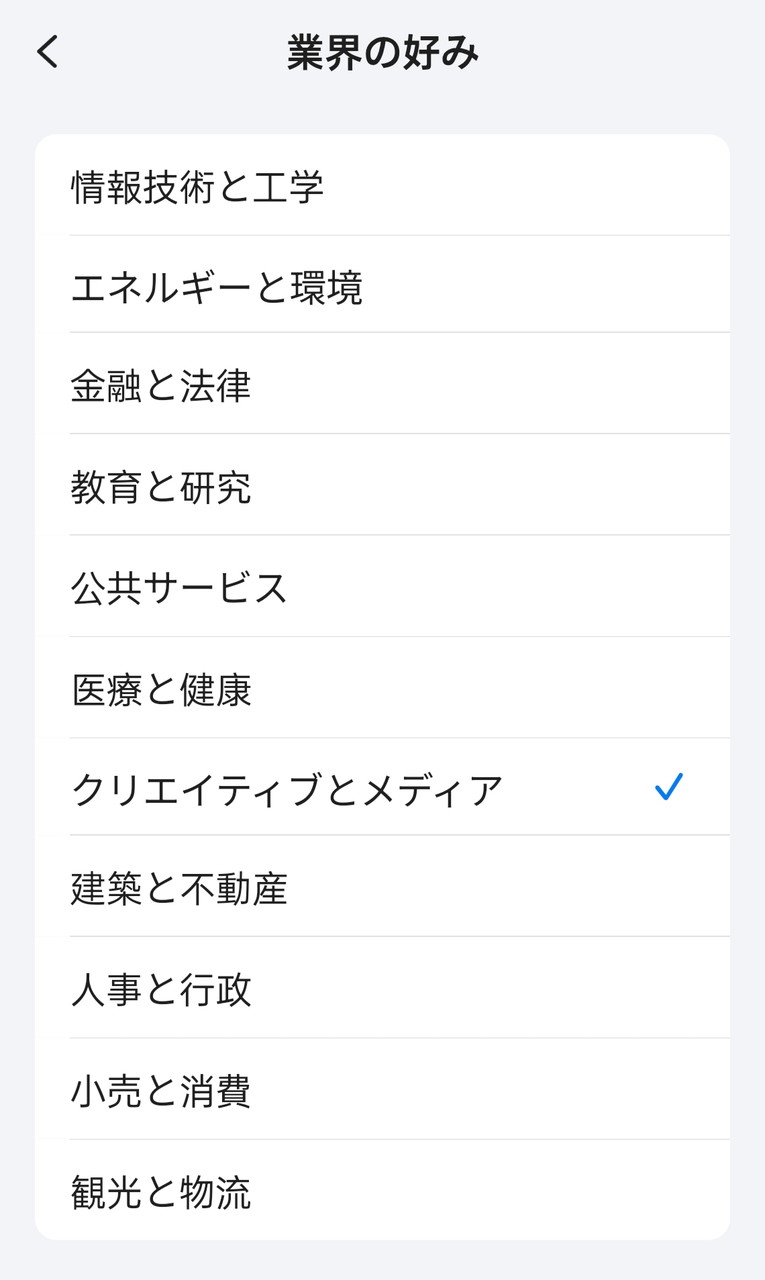Select 建築と不動産 as the preference
This screenshot has height=1280, width=765.
tap(180, 889)
